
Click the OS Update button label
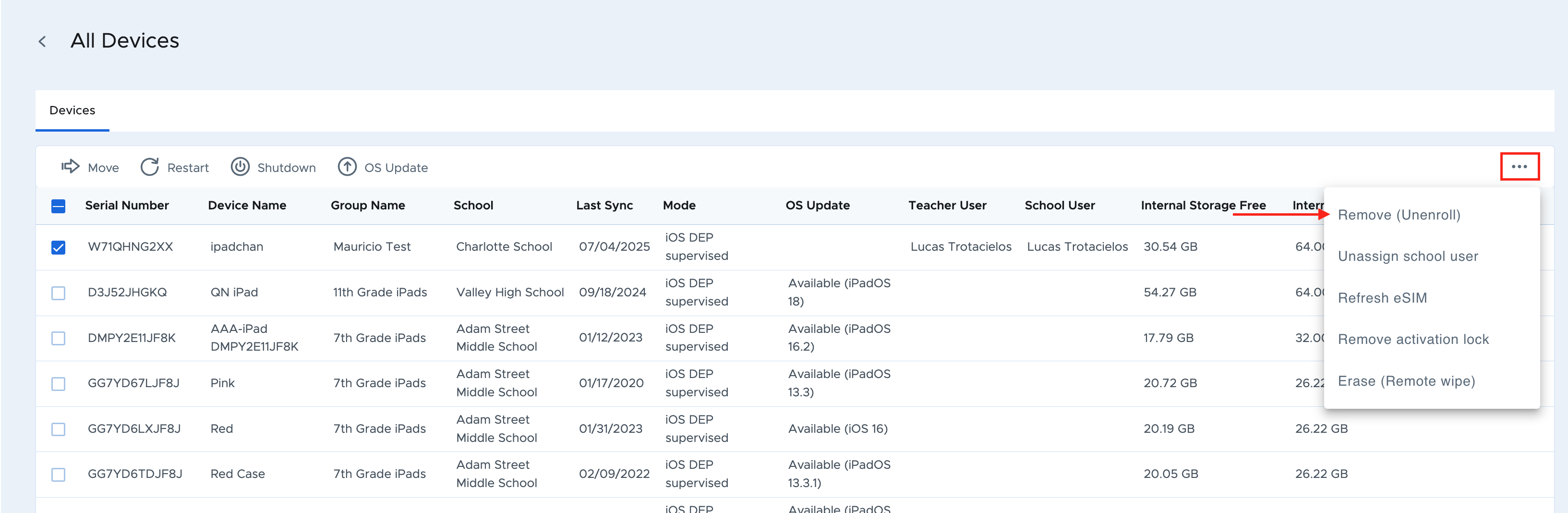click(x=396, y=168)
